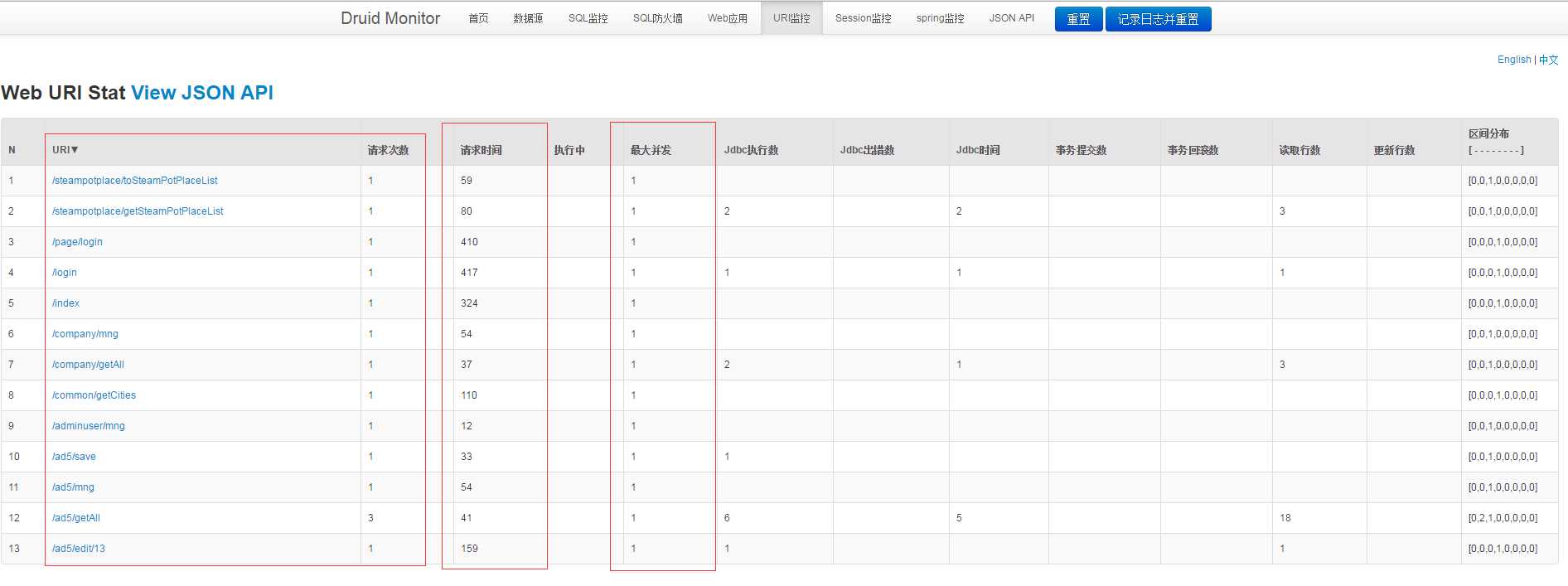The width and height of the screenshot is (1568, 586).
Task: Select the URI监控 tab
Action: pyautogui.click(x=791, y=18)
